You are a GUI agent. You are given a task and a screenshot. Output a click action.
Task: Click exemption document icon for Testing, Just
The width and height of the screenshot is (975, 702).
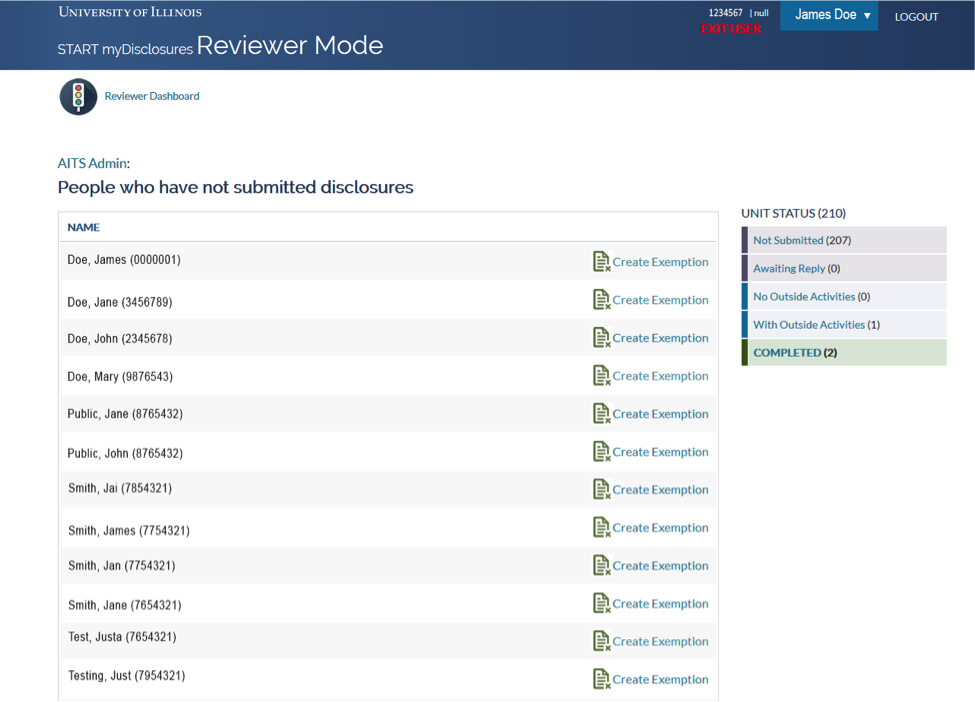(601, 679)
